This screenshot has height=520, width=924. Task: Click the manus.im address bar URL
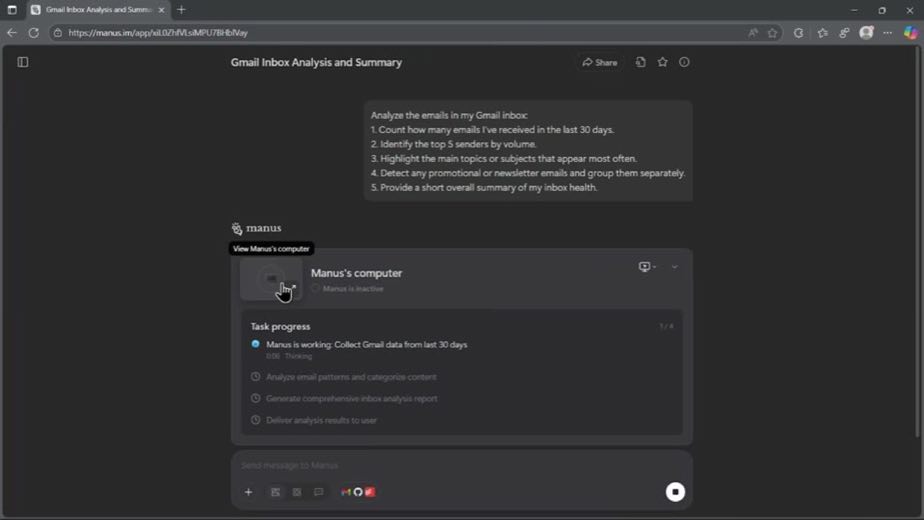158,33
